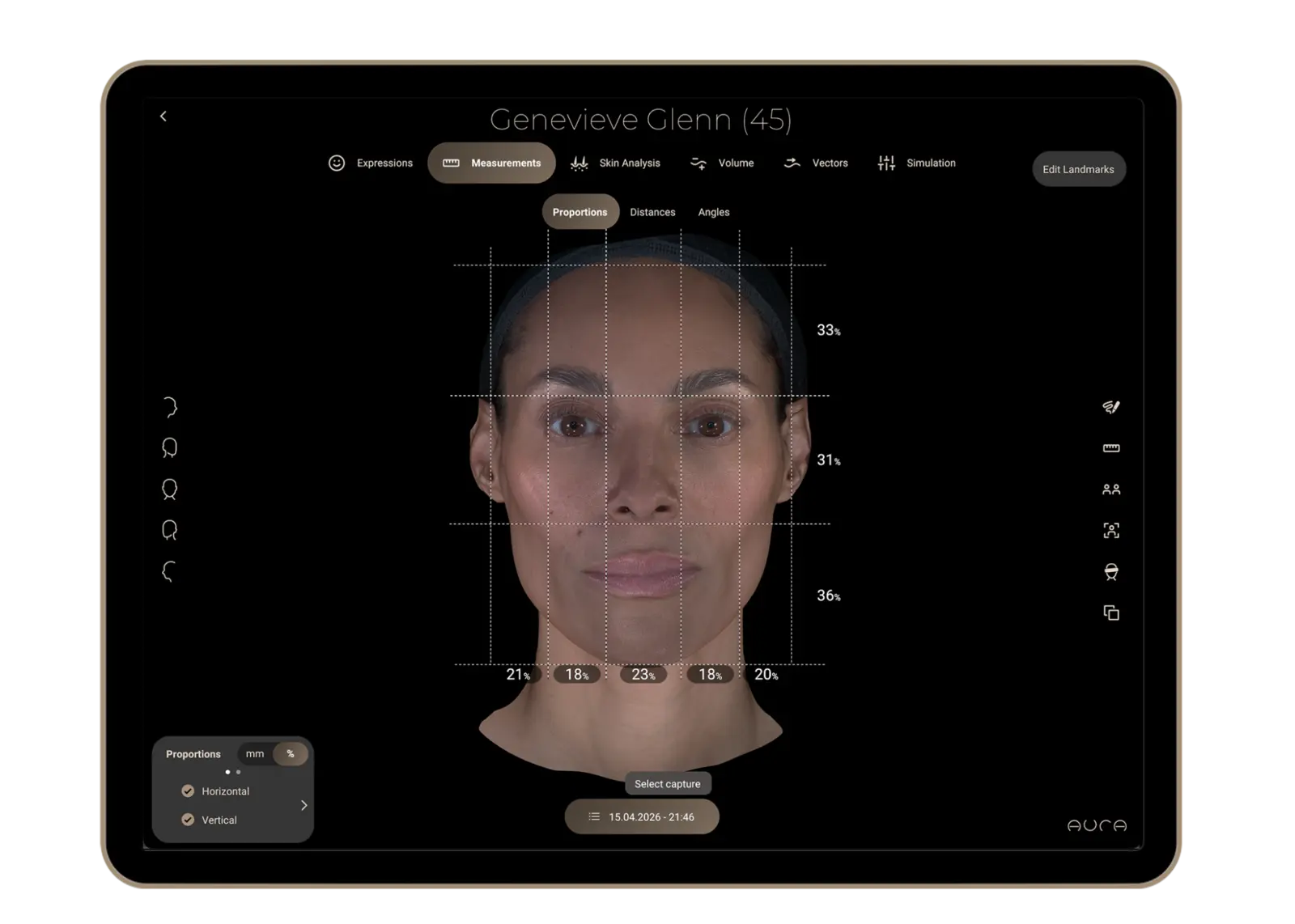
Task: Switch to the Vectors tab
Action: coord(816,163)
